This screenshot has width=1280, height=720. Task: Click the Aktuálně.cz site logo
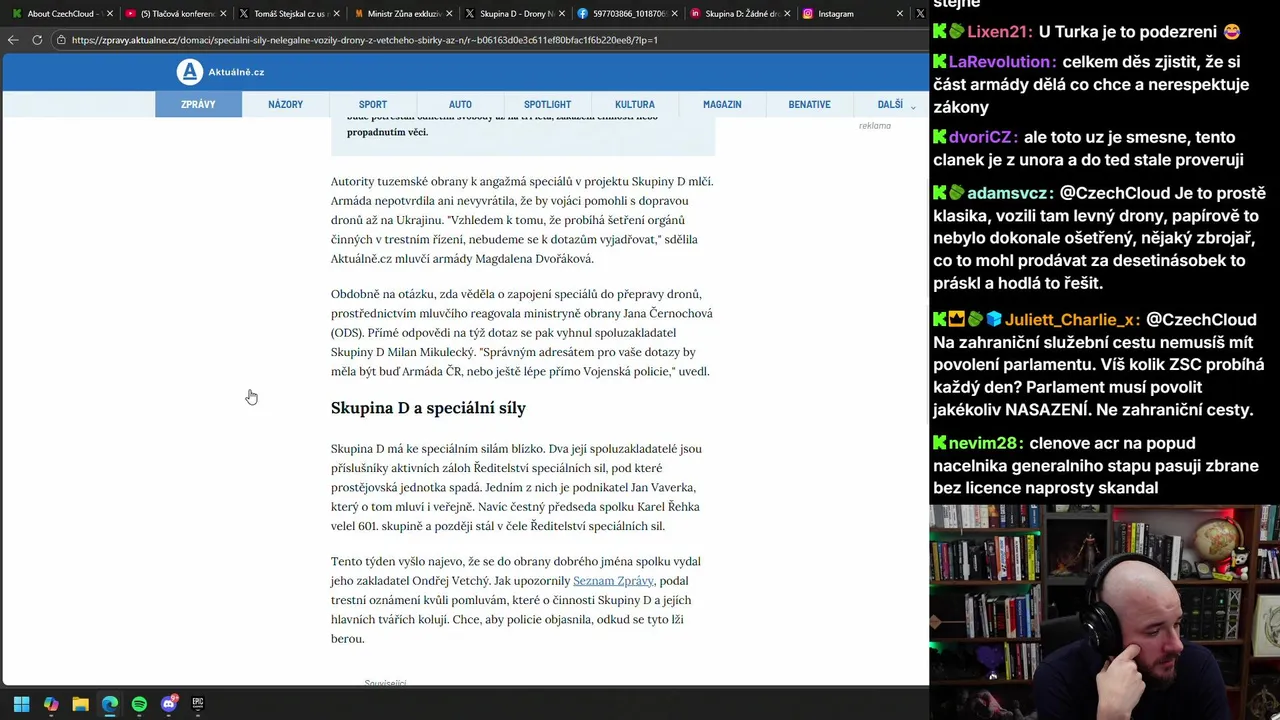[x=220, y=72]
